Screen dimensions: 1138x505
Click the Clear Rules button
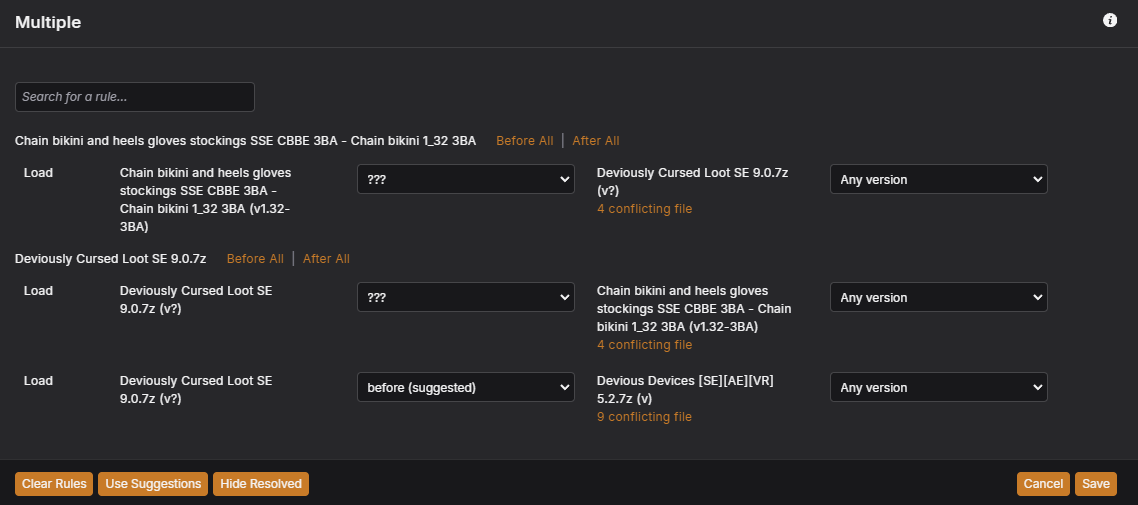[x=54, y=484]
